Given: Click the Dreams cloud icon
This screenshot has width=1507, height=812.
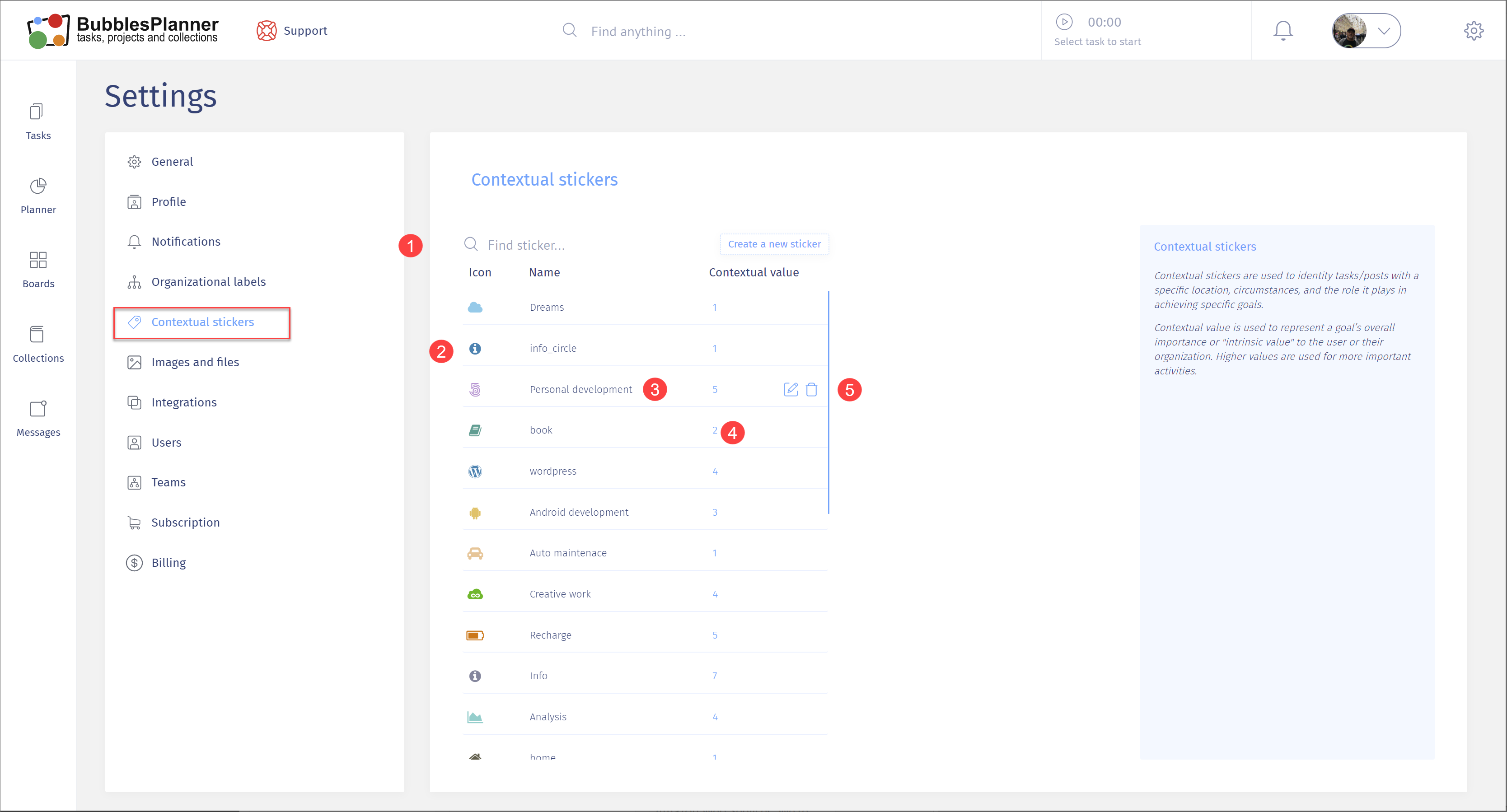Looking at the screenshot, I should (474, 307).
